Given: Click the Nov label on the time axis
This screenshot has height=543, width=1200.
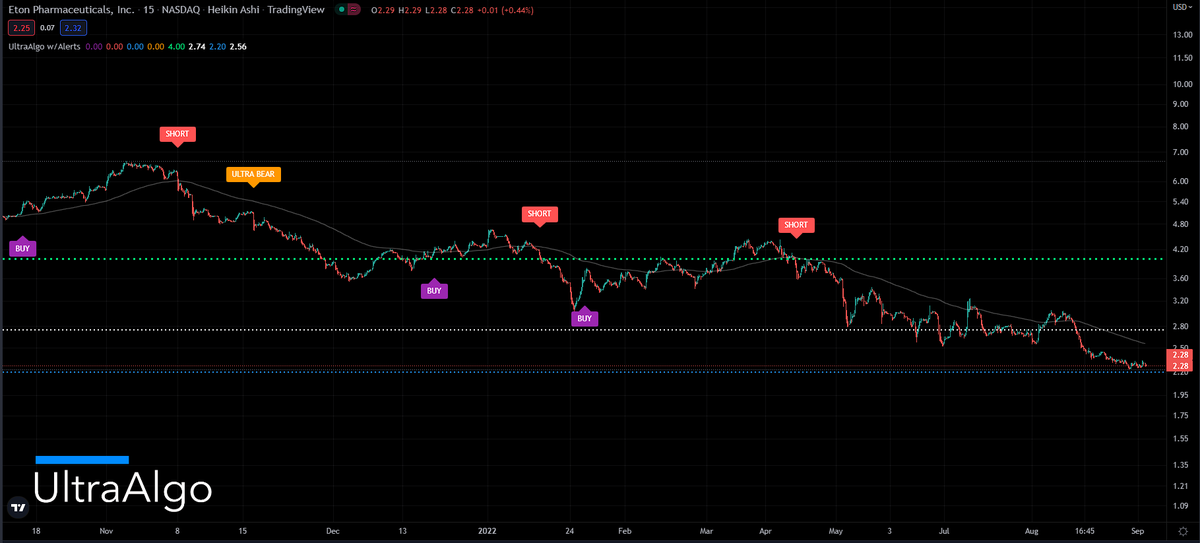Looking at the screenshot, I should pos(108,530).
